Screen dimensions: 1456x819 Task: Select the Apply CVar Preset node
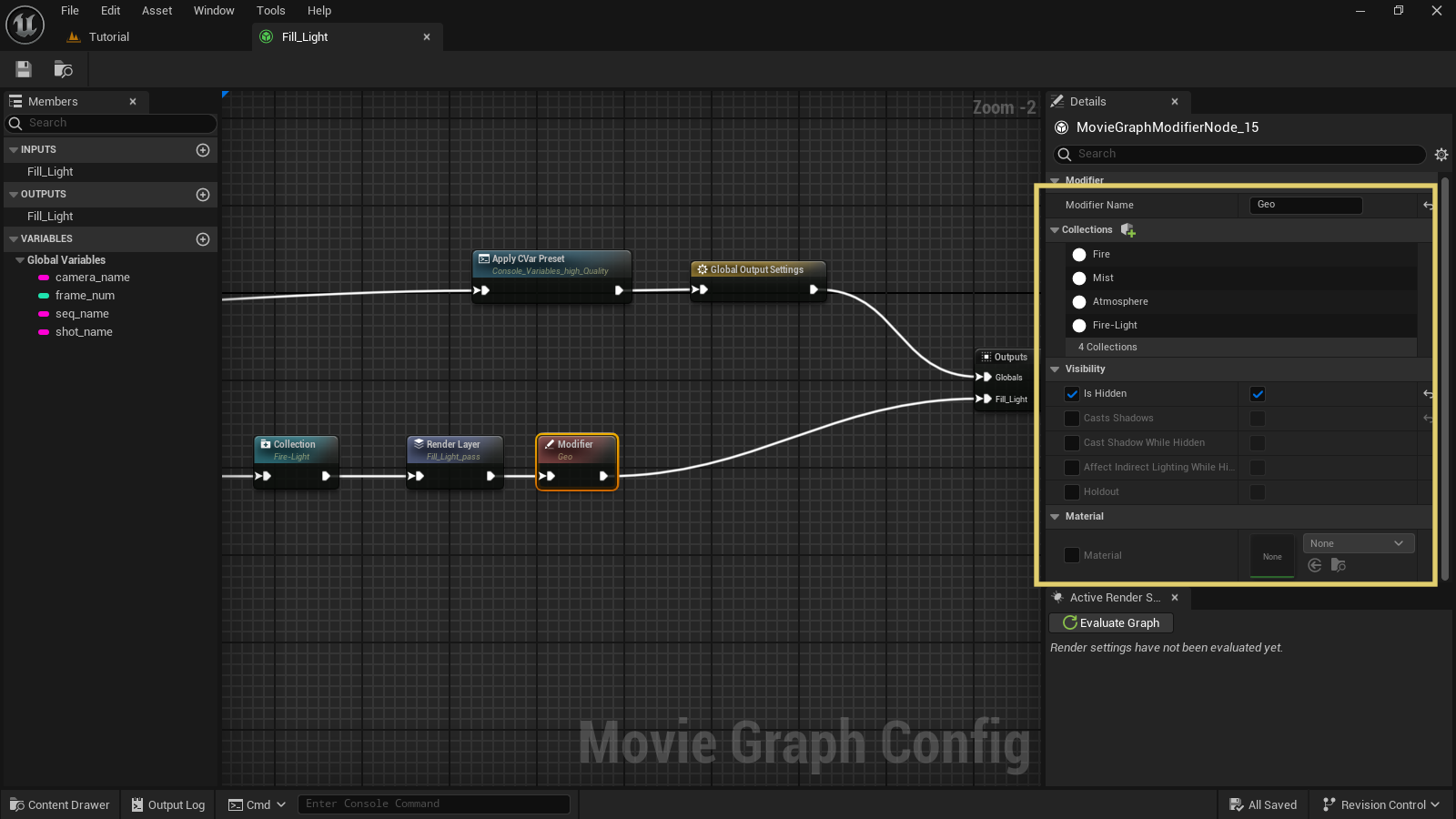coord(551,277)
